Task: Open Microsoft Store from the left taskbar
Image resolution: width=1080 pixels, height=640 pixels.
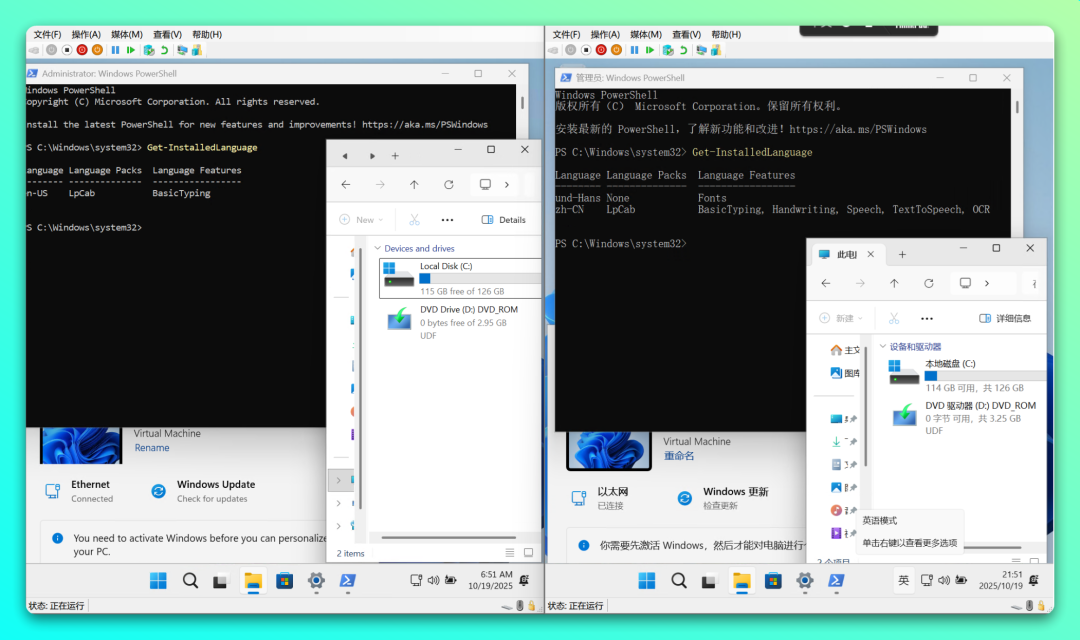Action: coord(285,580)
